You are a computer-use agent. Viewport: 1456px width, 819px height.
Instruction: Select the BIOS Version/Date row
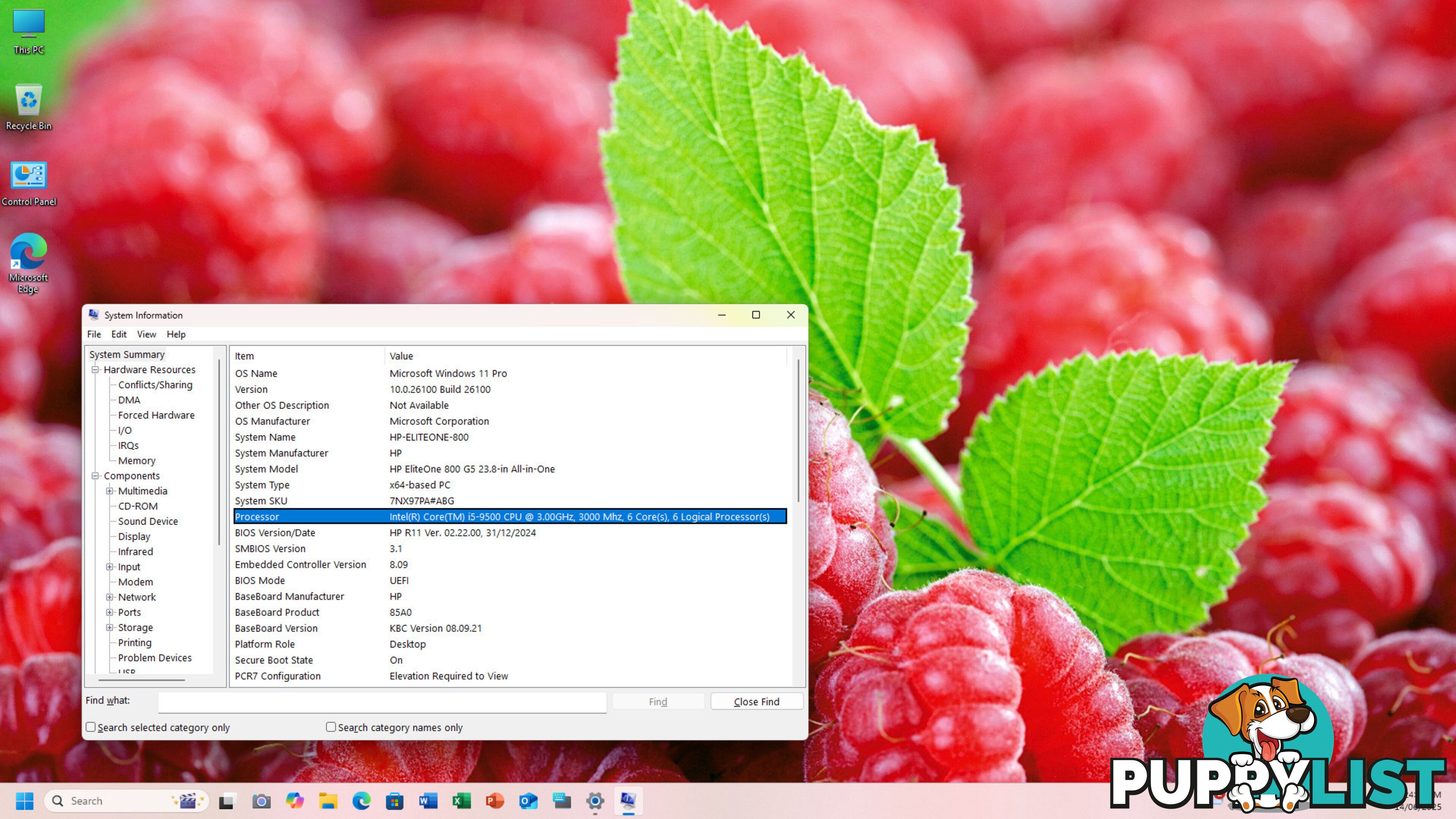tap(510, 532)
